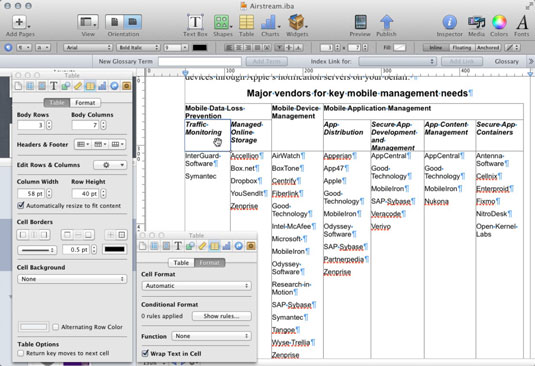Select the Table tab in the upper inspector window
535x366 pixels.
click(57, 103)
